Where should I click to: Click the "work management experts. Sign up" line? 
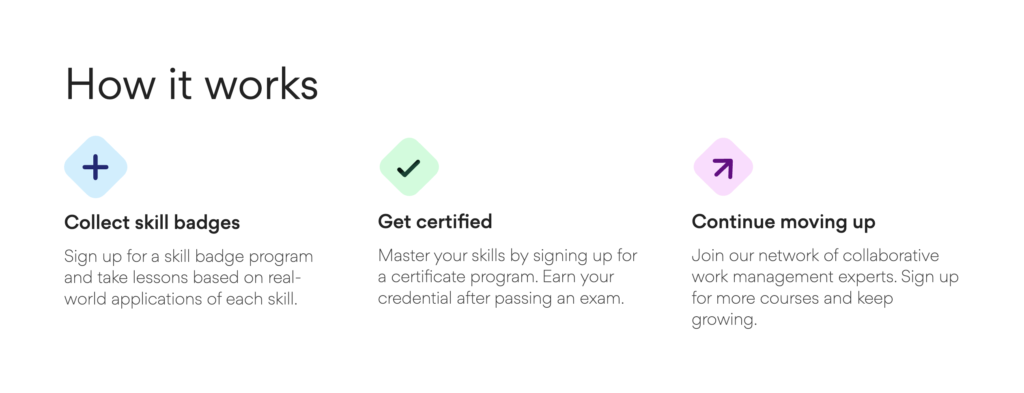tap(825, 277)
